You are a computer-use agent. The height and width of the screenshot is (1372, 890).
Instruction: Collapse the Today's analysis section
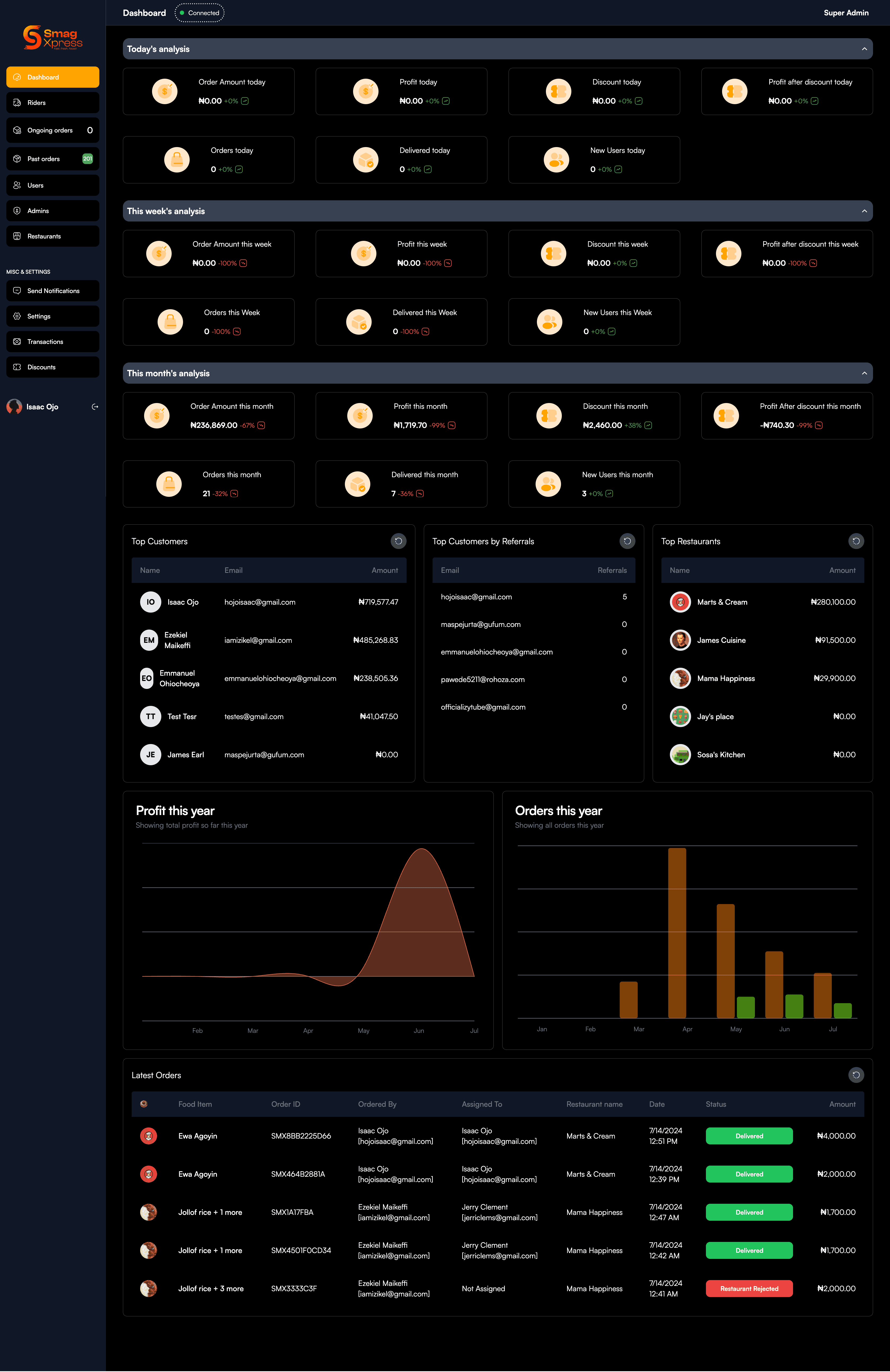864,49
